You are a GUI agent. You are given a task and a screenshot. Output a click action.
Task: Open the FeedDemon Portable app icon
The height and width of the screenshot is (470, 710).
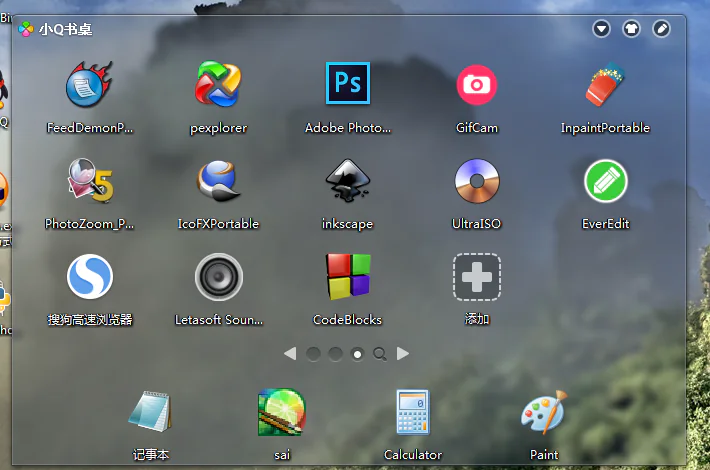(x=90, y=86)
